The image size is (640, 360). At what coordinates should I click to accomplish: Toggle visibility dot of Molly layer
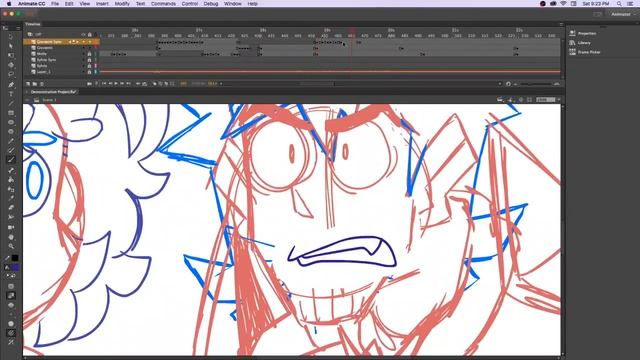tap(83, 54)
